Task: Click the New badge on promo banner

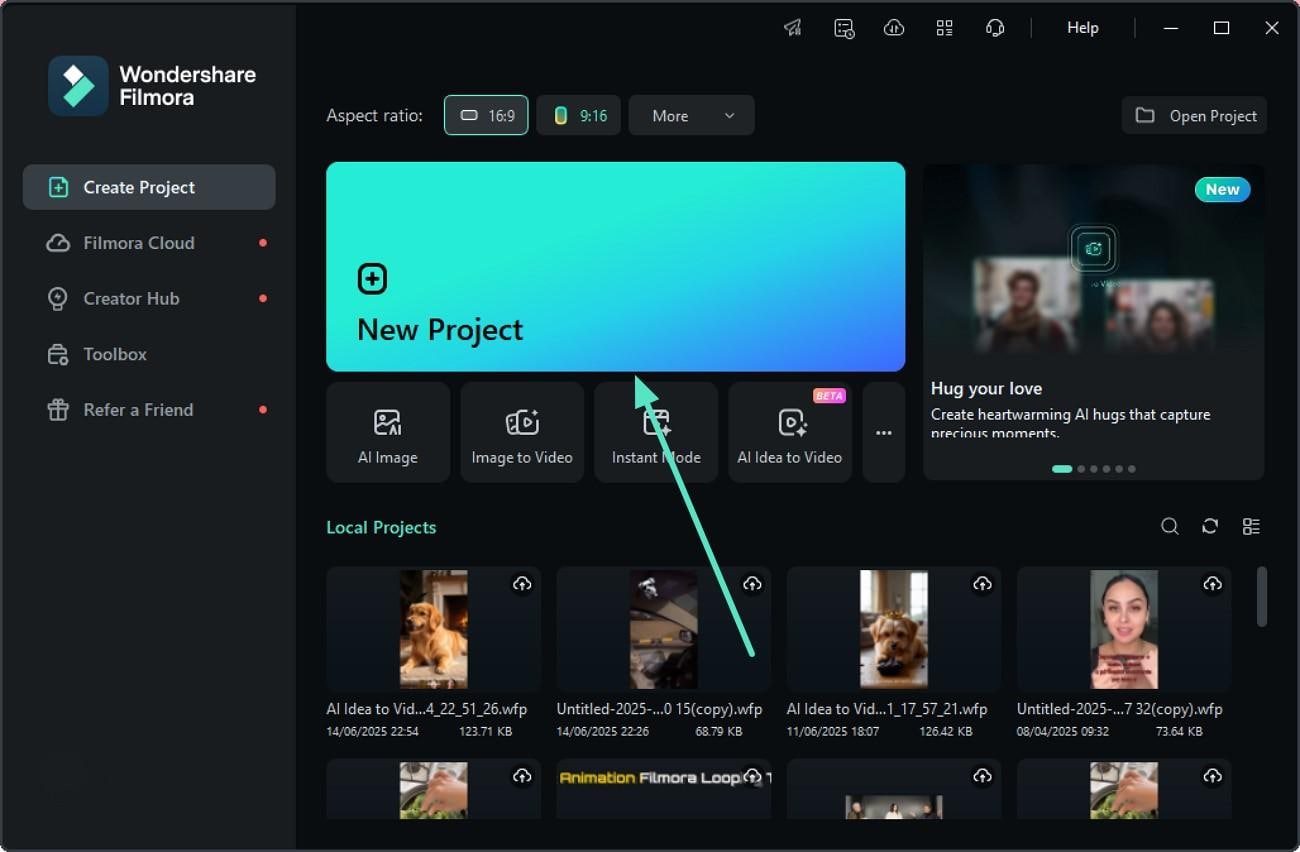Action: 1222,190
